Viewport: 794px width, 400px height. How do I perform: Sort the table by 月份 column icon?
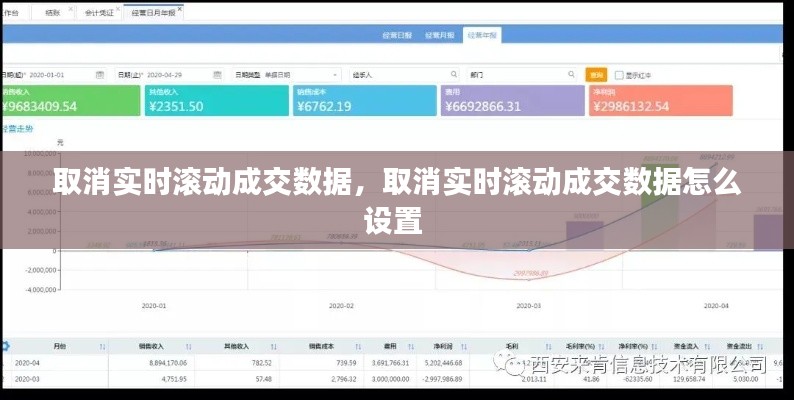102,345
